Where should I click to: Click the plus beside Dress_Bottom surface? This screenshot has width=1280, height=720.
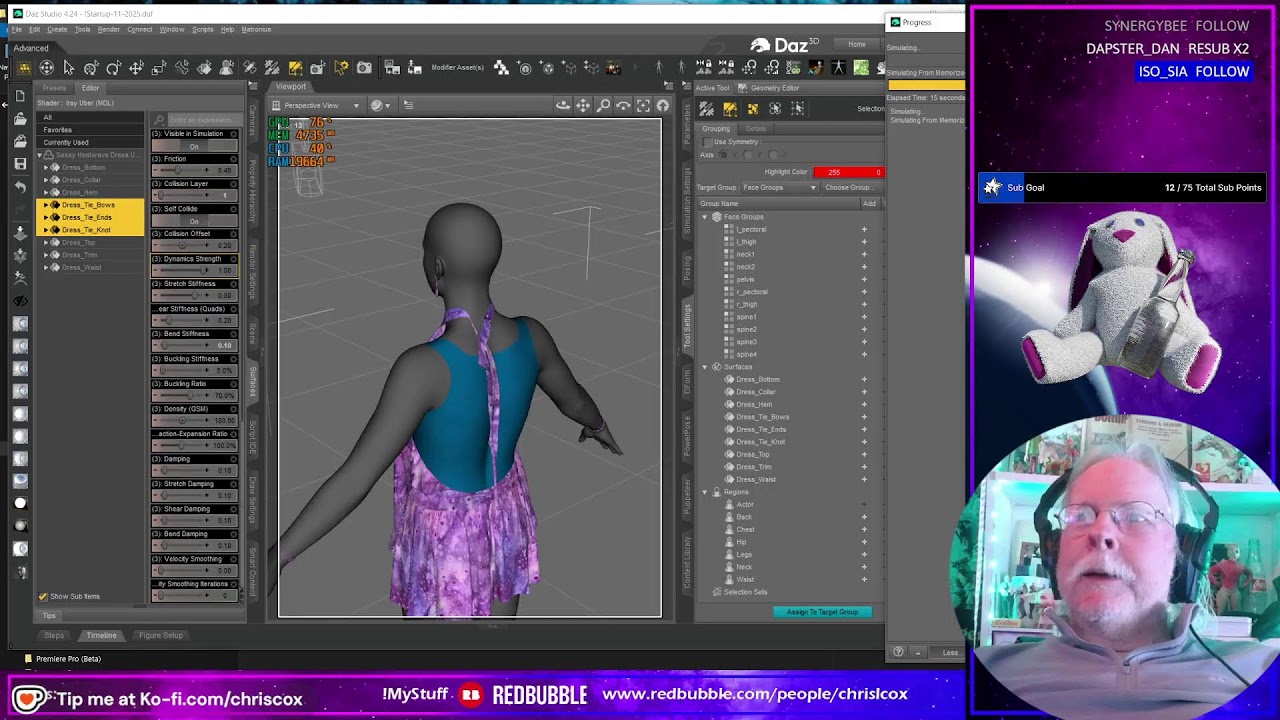point(864,379)
